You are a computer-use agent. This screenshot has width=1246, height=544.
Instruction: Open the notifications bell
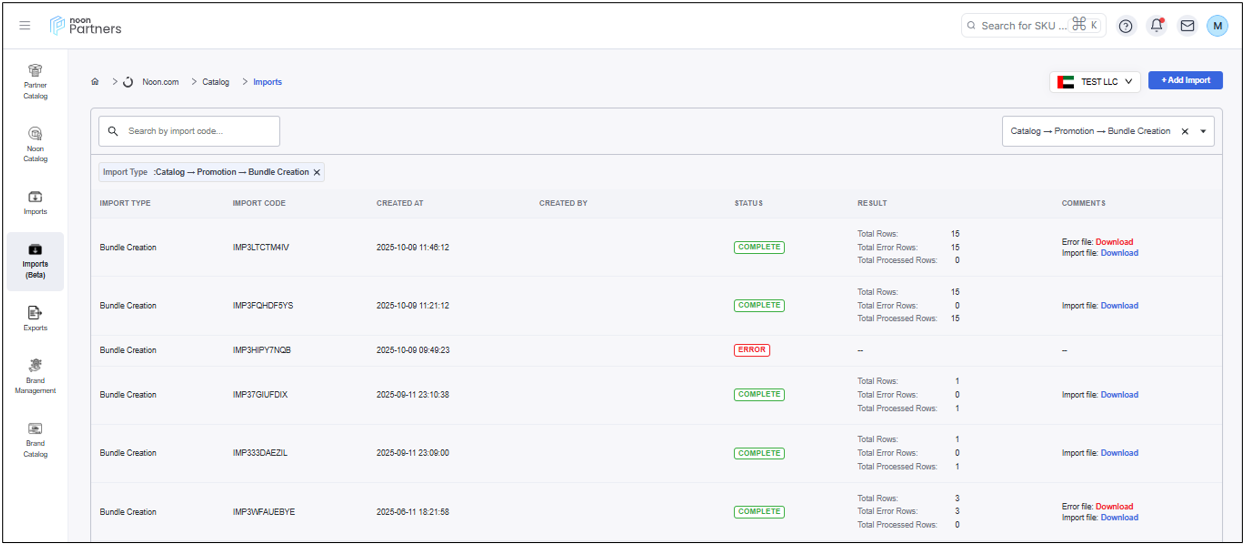(1157, 26)
